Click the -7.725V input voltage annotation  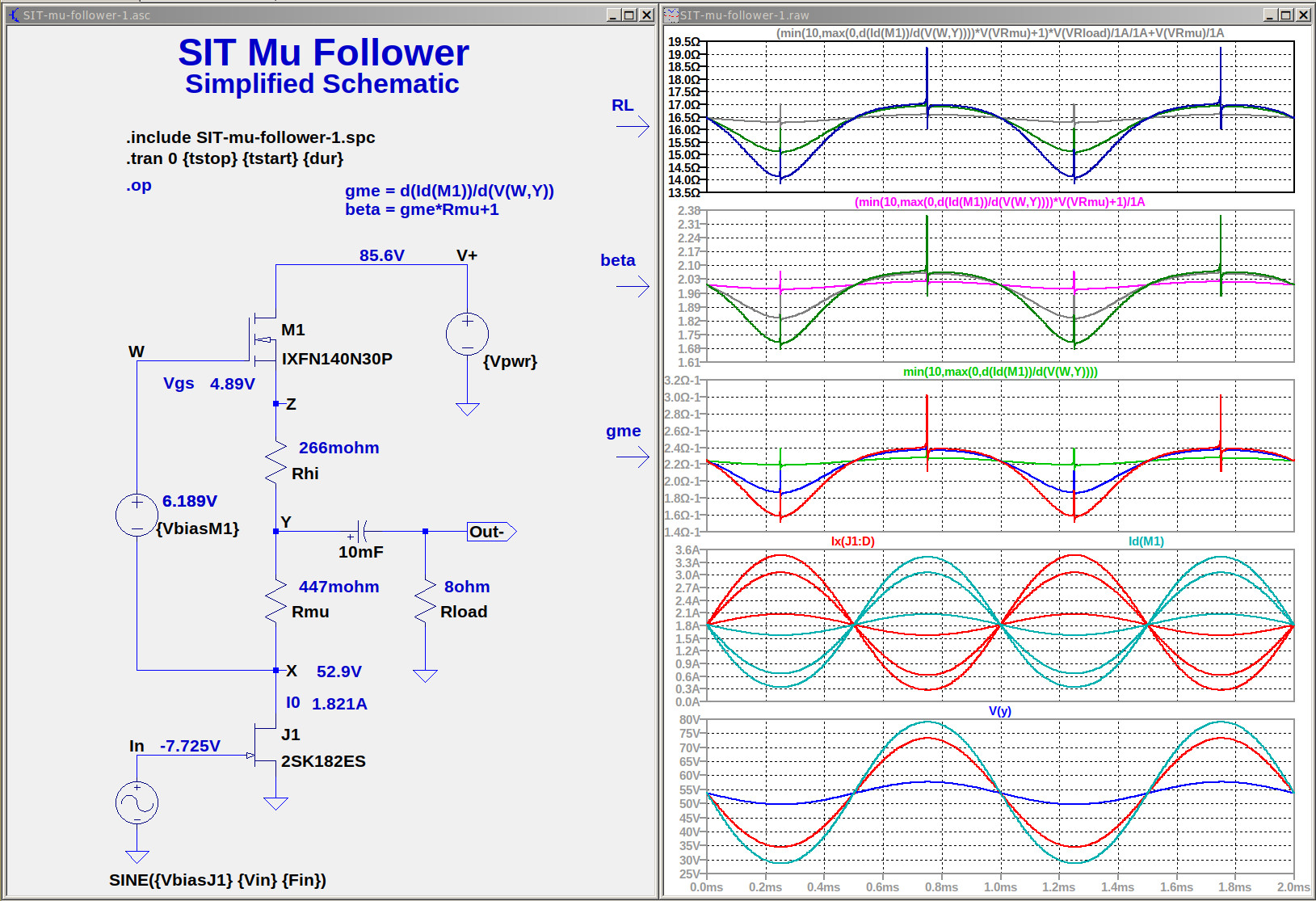(190, 746)
